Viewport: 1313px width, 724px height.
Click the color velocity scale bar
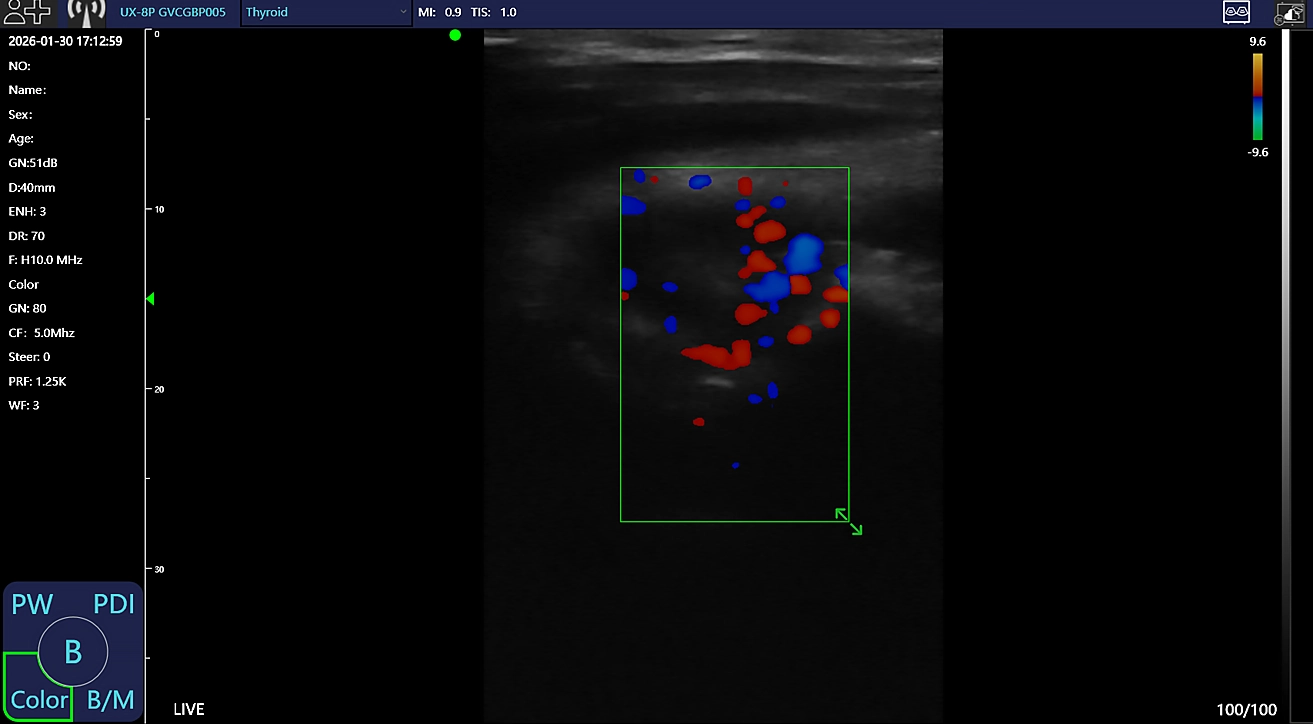1257,96
